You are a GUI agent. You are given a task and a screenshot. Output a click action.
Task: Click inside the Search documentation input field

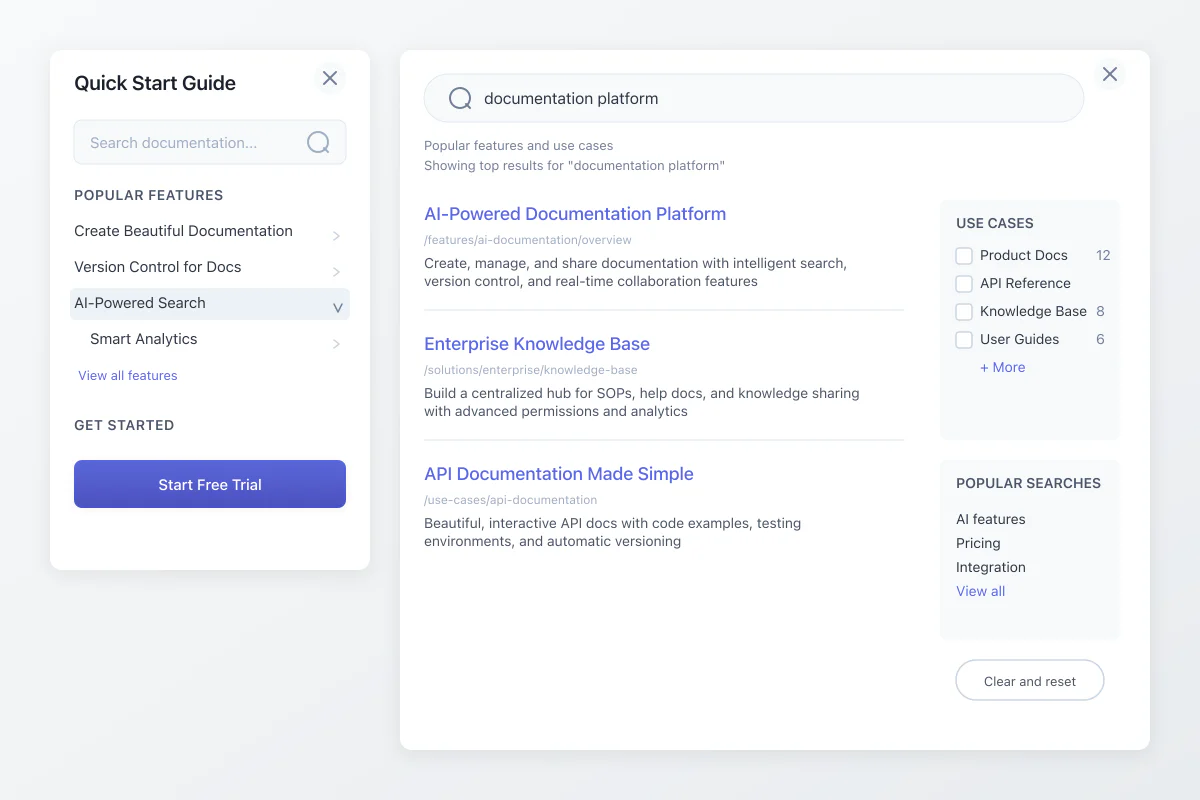(x=180, y=142)
